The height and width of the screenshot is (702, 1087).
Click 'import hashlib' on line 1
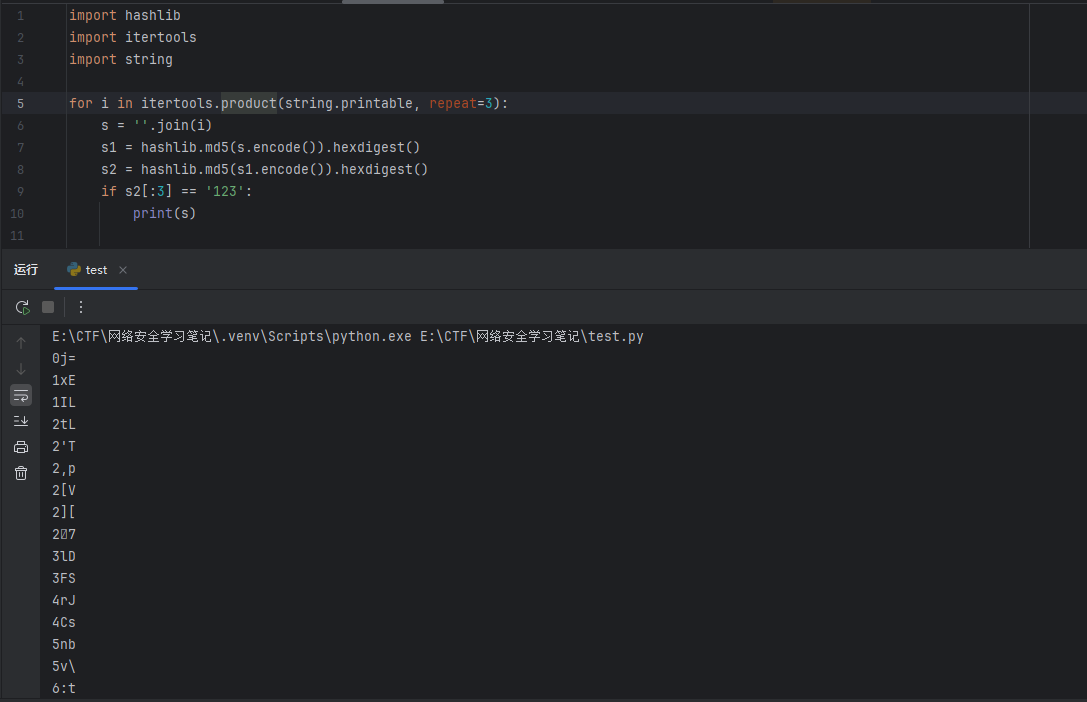124,15
